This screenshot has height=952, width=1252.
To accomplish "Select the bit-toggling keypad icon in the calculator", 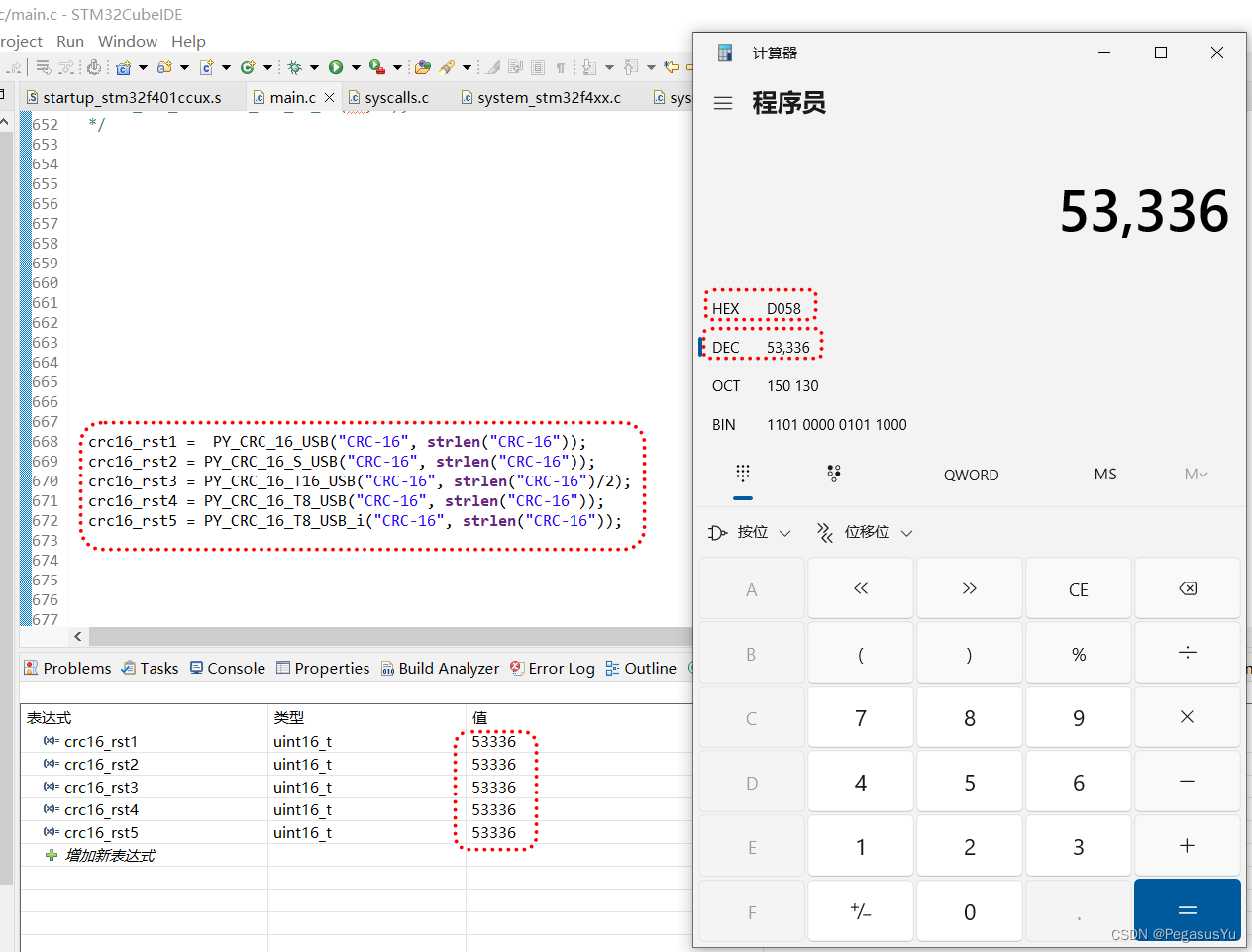I will click(833, 475).
